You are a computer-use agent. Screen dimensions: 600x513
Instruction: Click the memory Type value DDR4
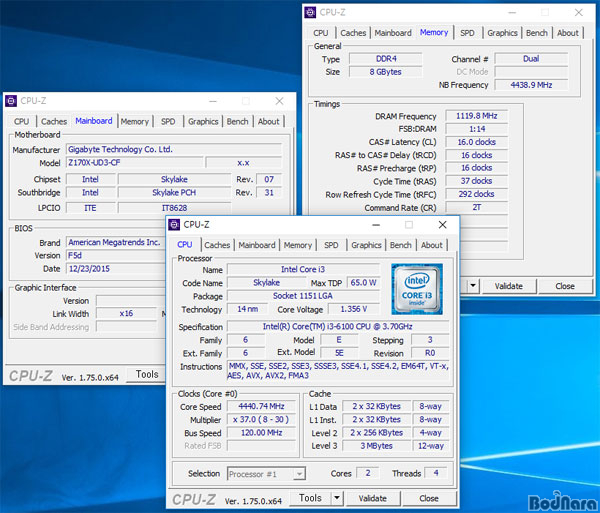(x=386, y=59)
